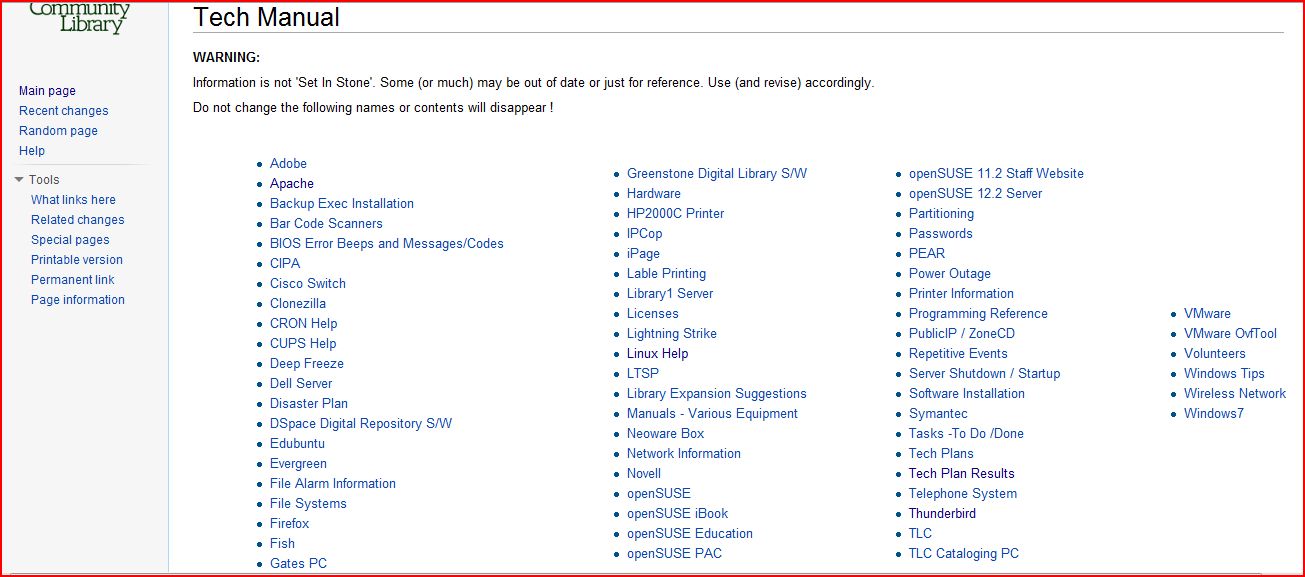View Page information link
The height and width of the screenshot is (577, 1305).
(77, 300)
